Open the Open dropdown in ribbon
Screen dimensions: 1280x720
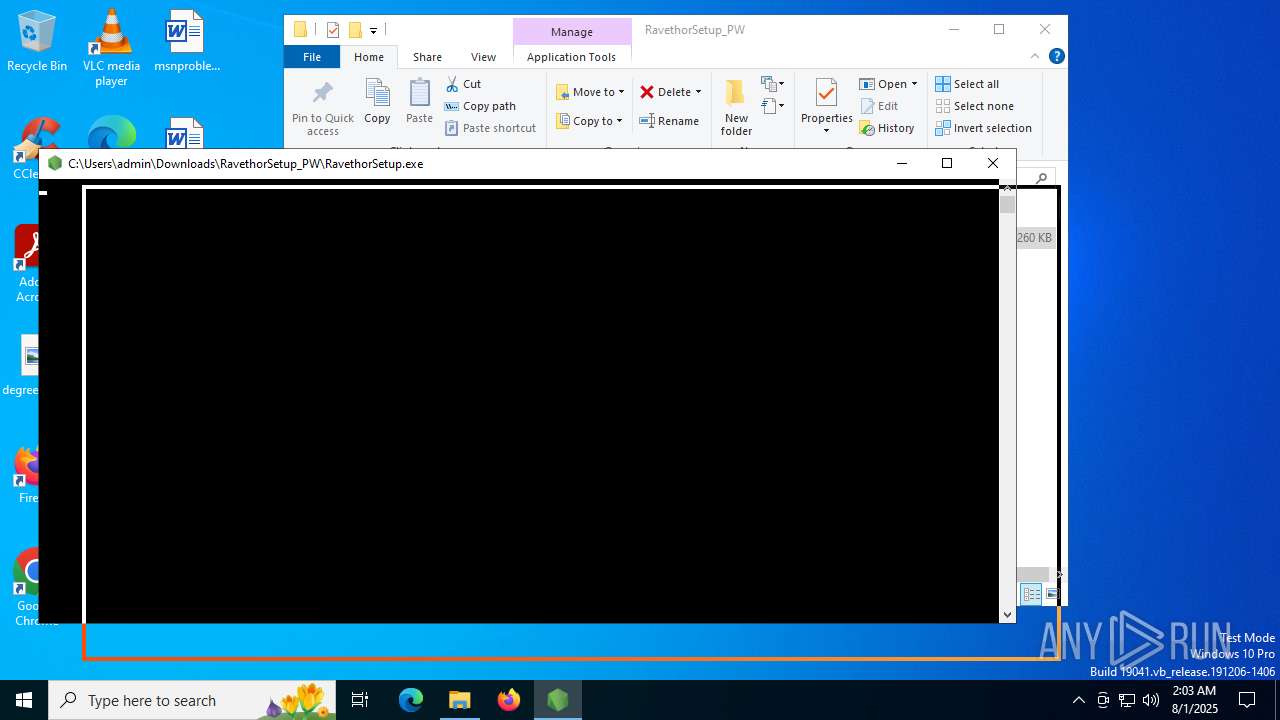click(888, 84)
